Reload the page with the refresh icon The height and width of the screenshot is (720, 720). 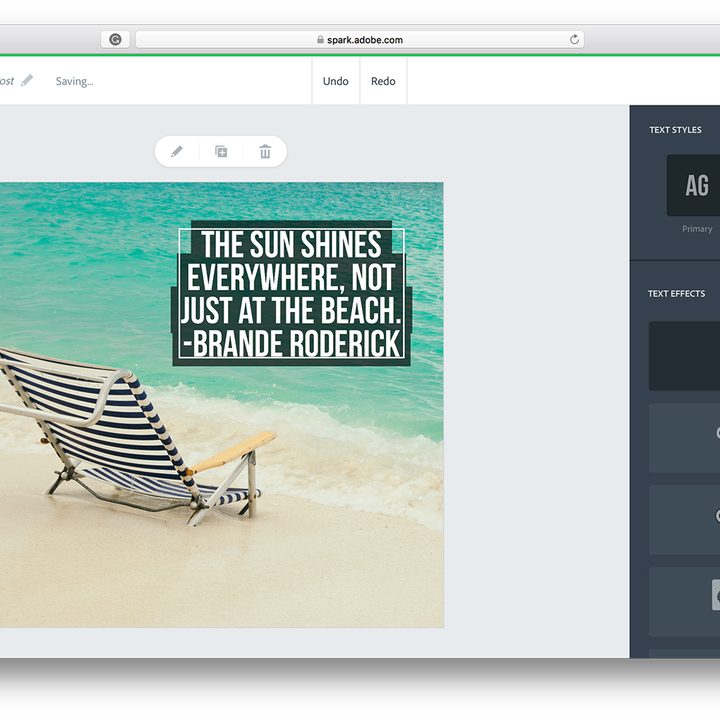tap(574, 40)
